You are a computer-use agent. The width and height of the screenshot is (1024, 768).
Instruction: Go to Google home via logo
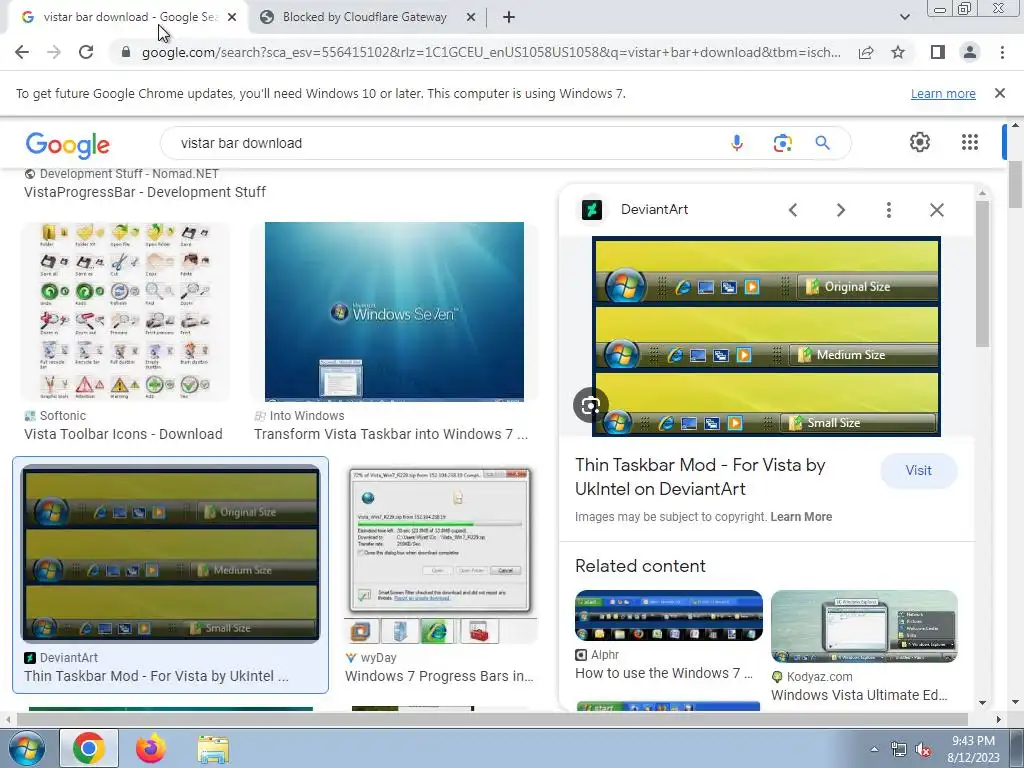coord(67,144)
